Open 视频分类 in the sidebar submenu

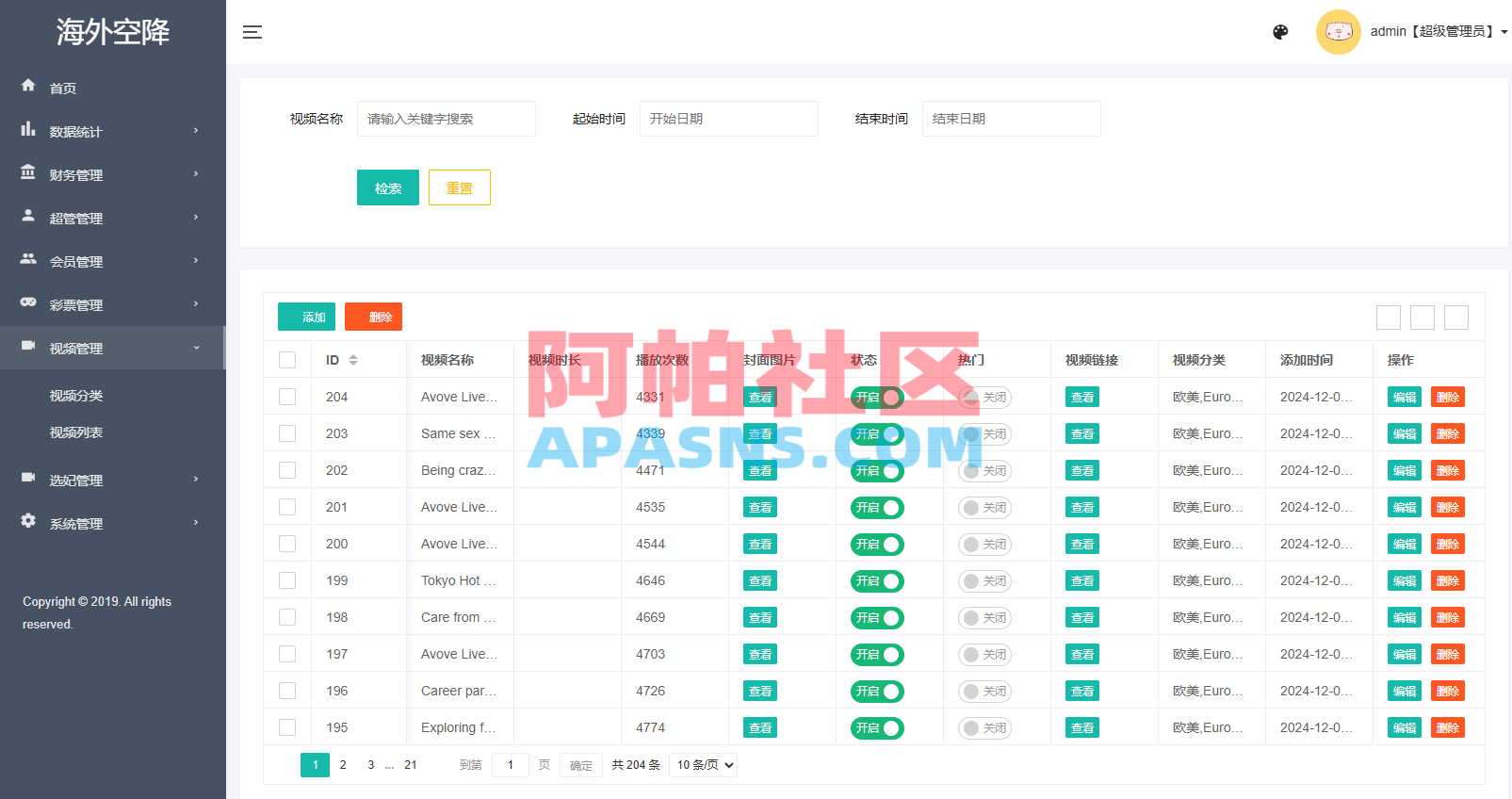[76, 396]
